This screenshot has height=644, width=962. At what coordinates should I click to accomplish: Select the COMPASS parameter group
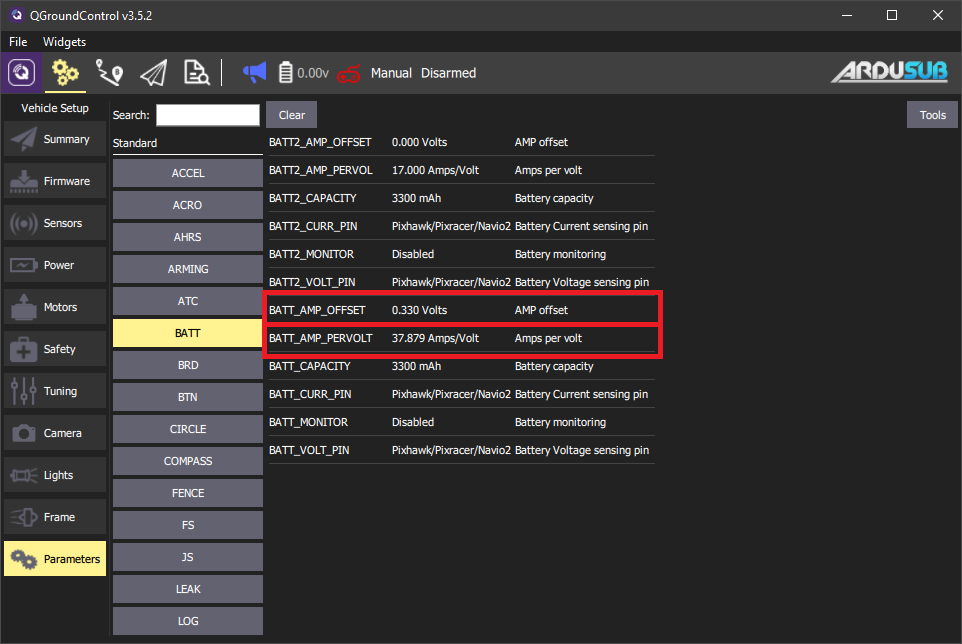click(x=188, y=461)
